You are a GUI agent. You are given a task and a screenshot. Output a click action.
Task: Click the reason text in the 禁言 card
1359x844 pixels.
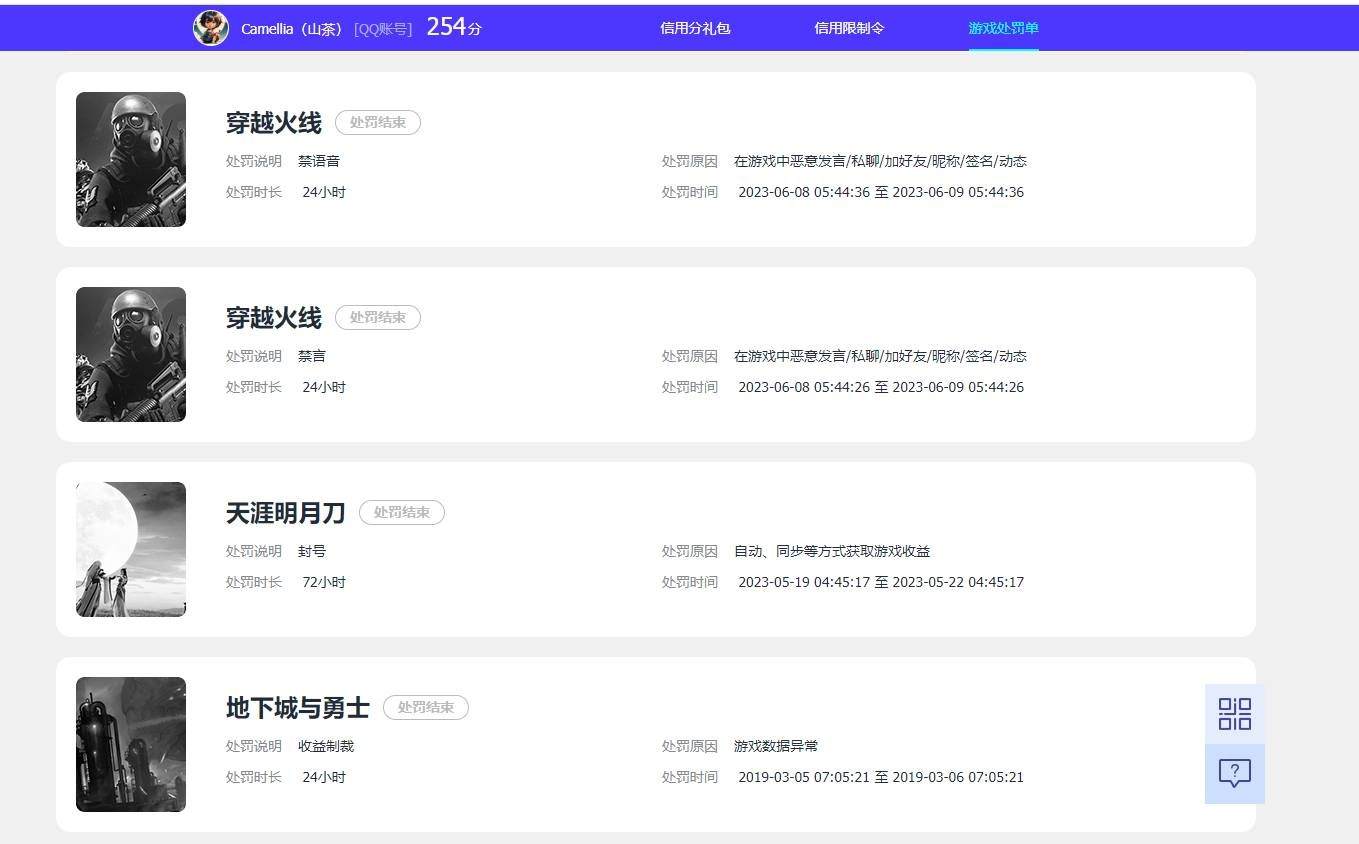(x=880, y=356)
